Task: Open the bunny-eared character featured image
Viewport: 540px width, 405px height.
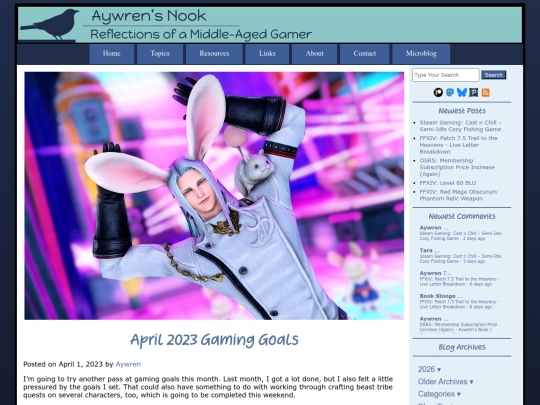Action: pos(214,196)
